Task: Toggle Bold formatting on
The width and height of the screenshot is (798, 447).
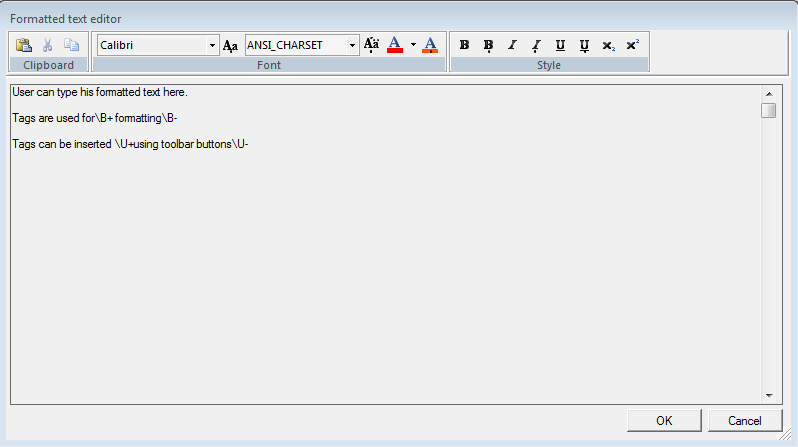Action: click(x=464, y=45)
